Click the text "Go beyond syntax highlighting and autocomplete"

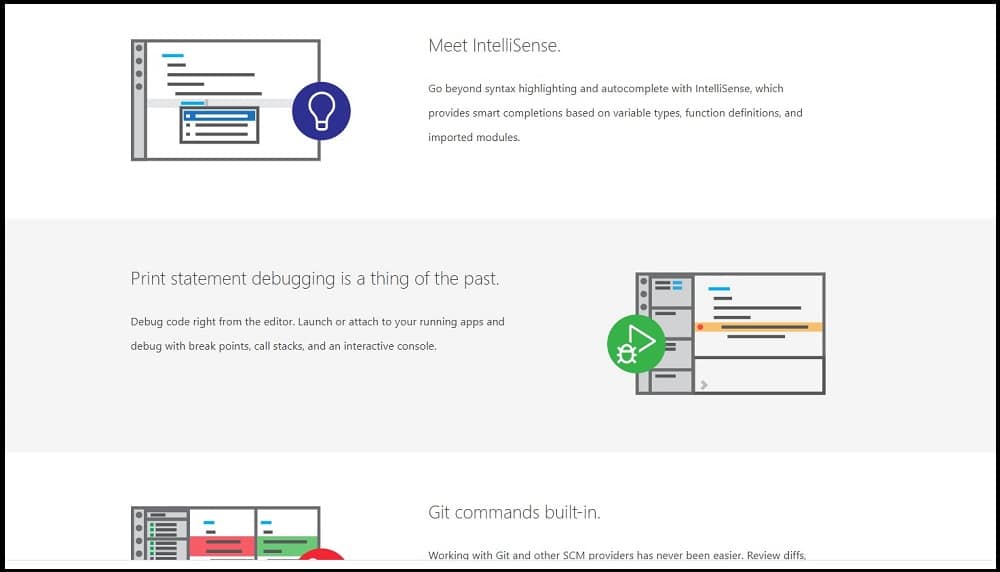pyautogui.click(x=548, y=89)
